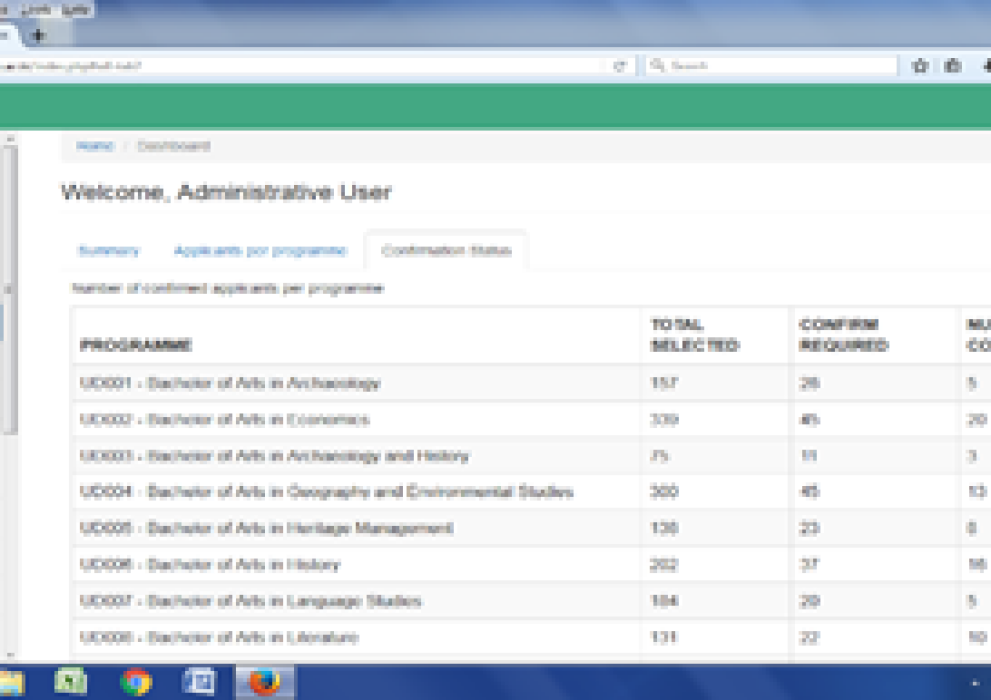
Task: Click the browser address bar
Action: point(300,66)
